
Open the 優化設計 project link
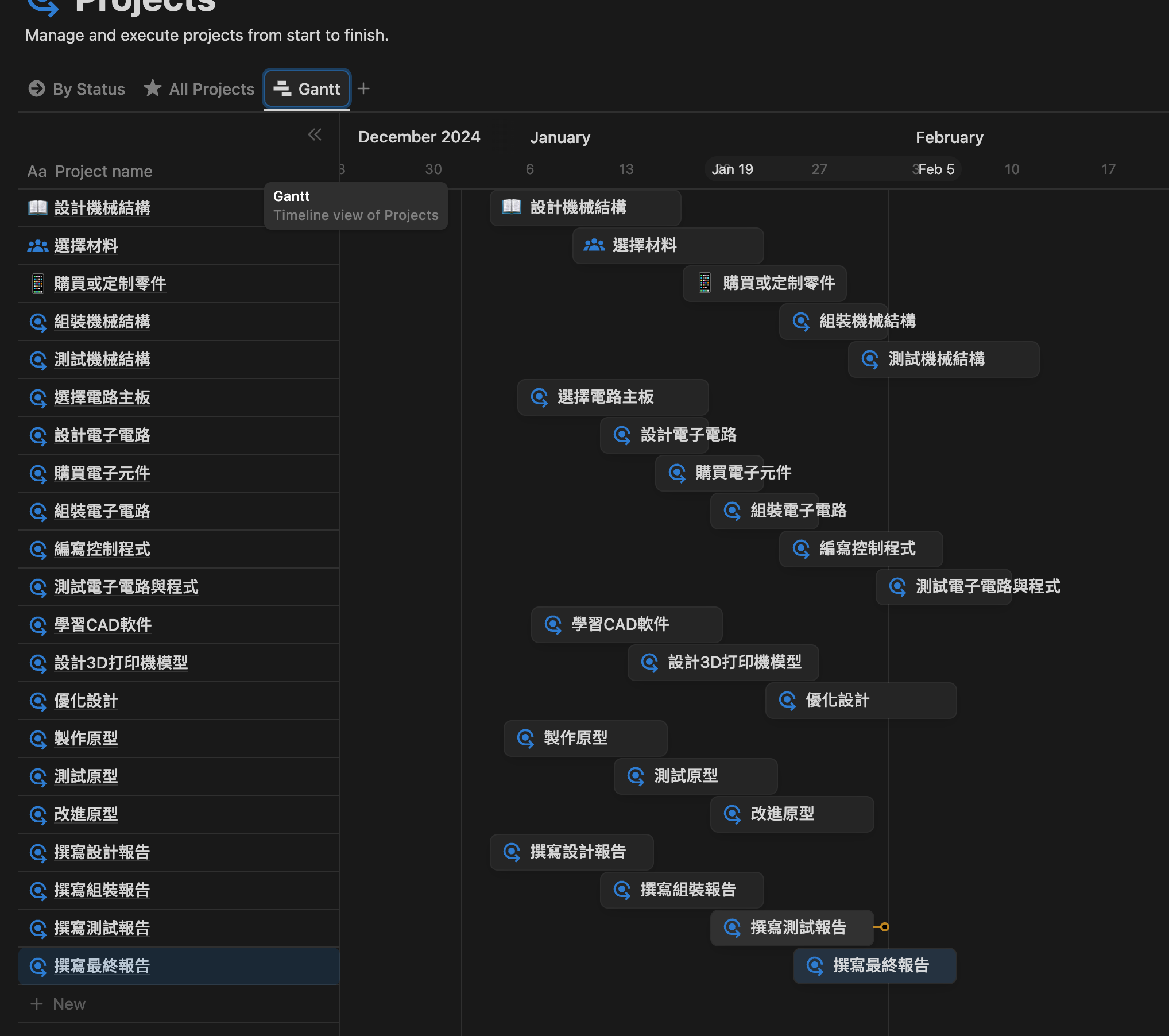coord(86,701)
